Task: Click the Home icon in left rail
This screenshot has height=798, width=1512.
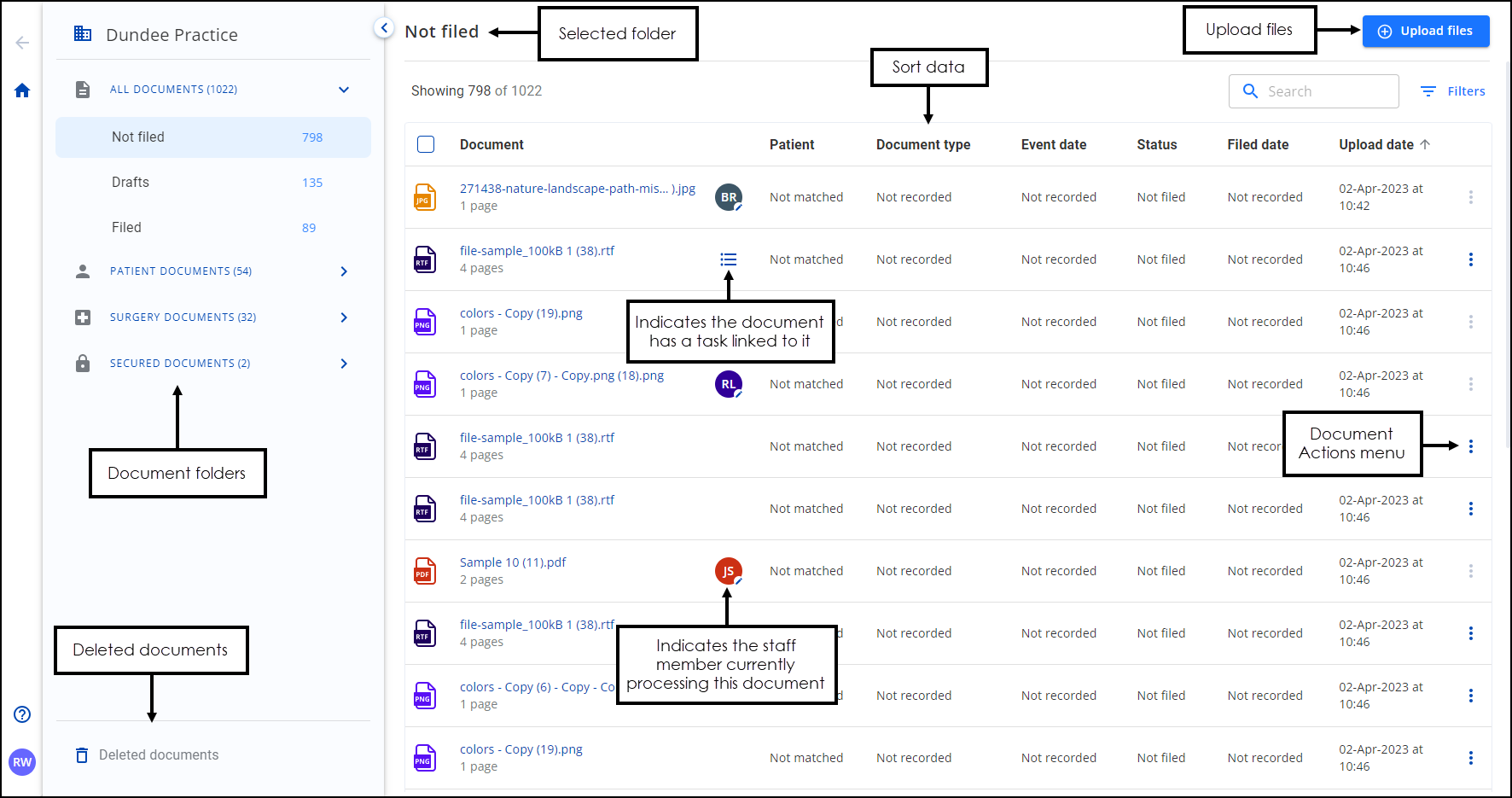Action: tap(22, 90)
